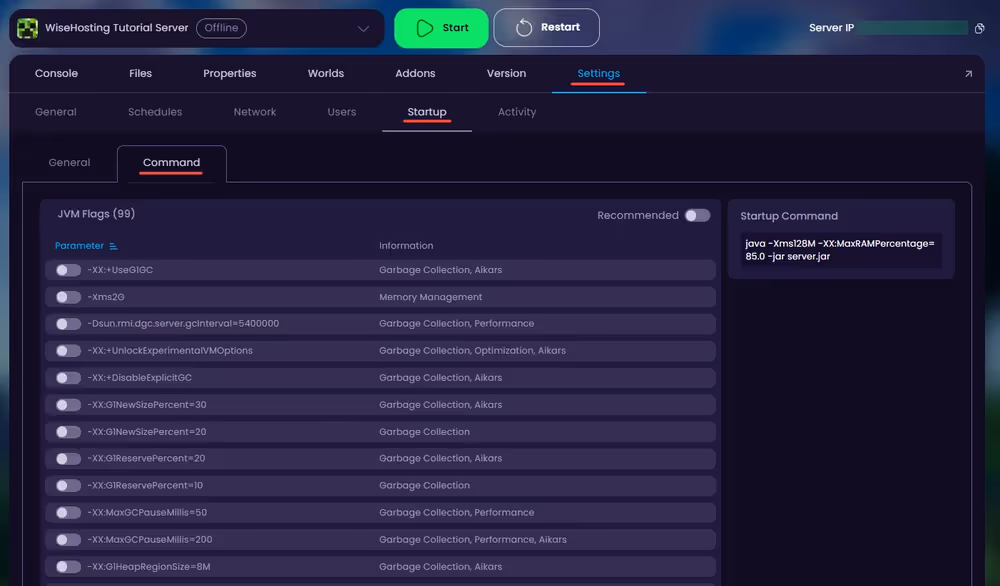The image size is (1000, 586).
Task: Open the Console tab
Action: point(56,73)
